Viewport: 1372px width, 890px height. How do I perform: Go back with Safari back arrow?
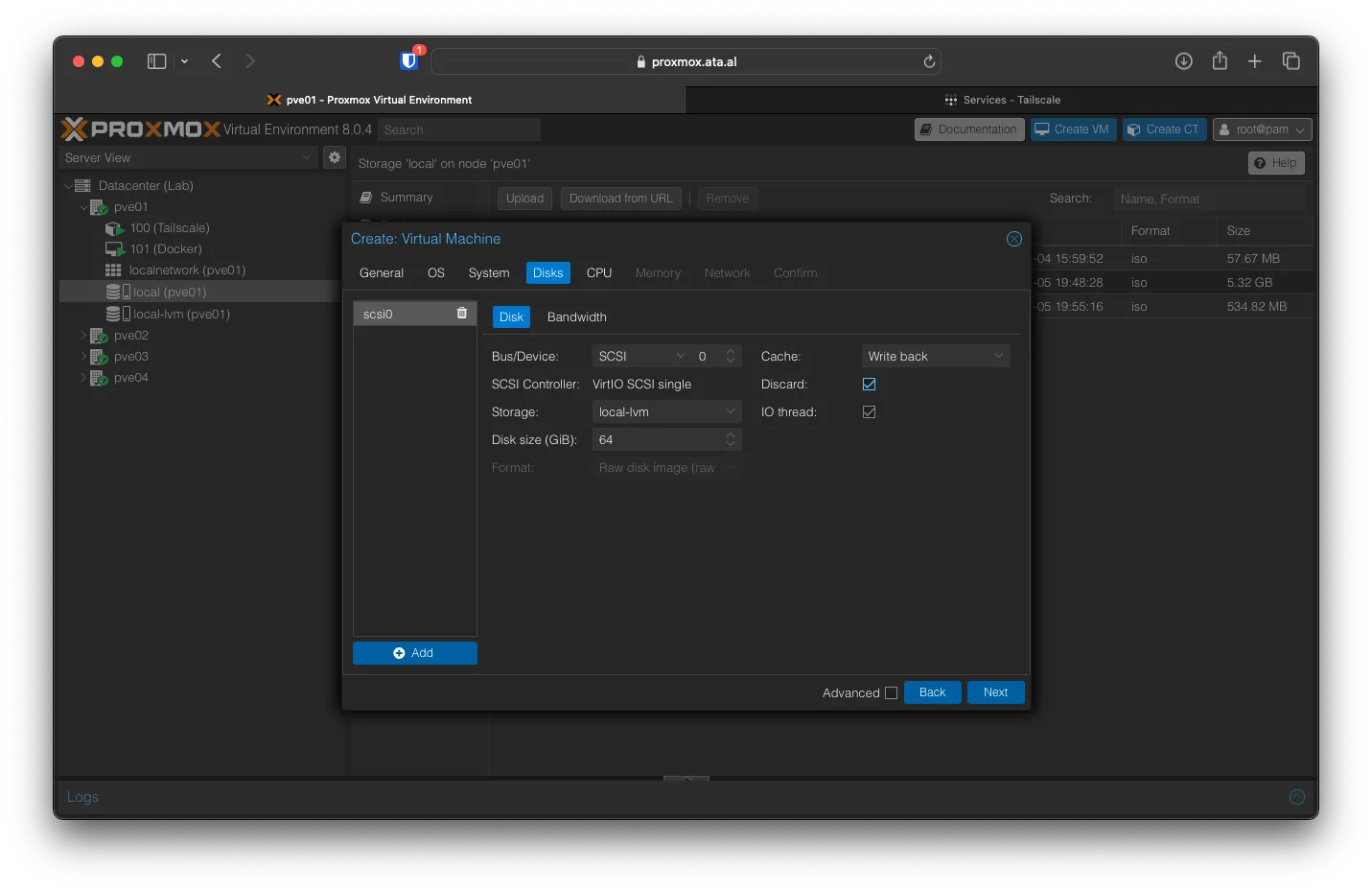pos(217,61)
